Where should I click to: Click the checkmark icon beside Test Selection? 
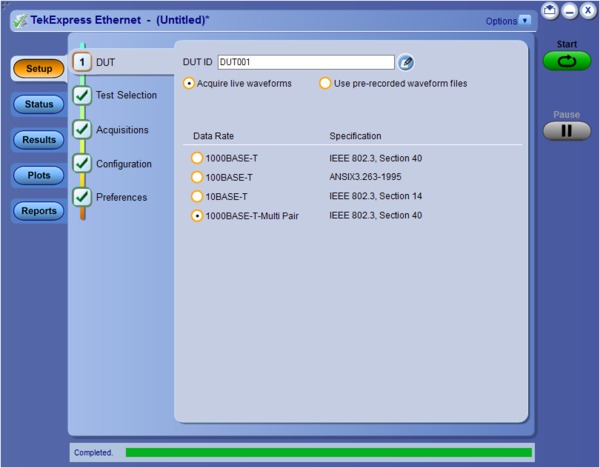[x=82, y=95]
